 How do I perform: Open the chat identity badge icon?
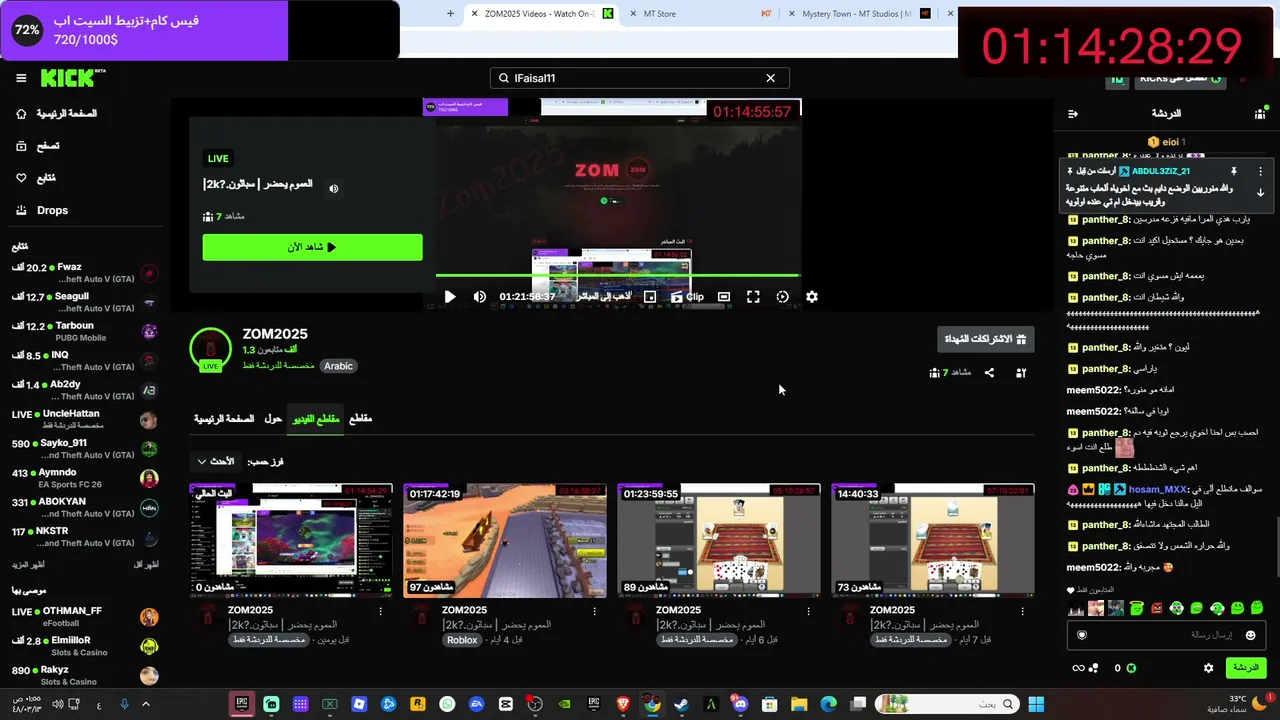(1082, 635)
